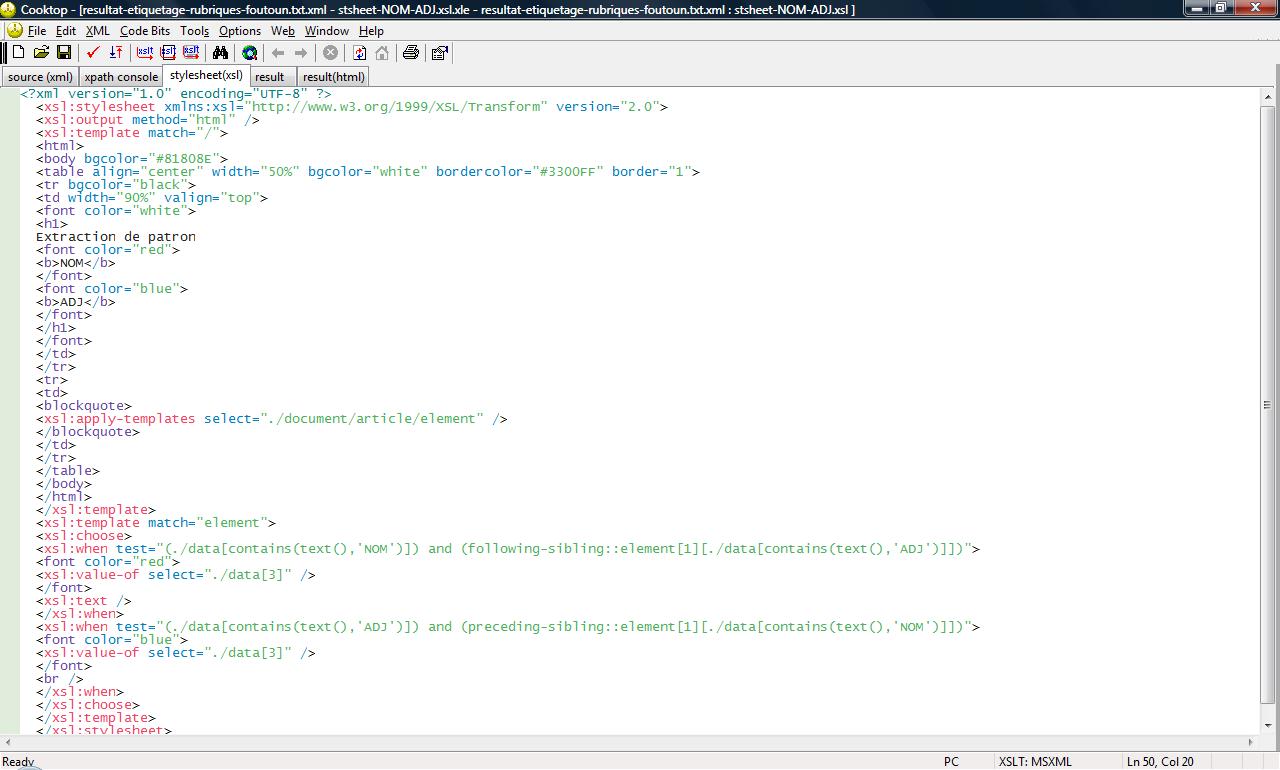Click the stop circle icon
Screen dimensions: 1280x770
pos(330,53)
